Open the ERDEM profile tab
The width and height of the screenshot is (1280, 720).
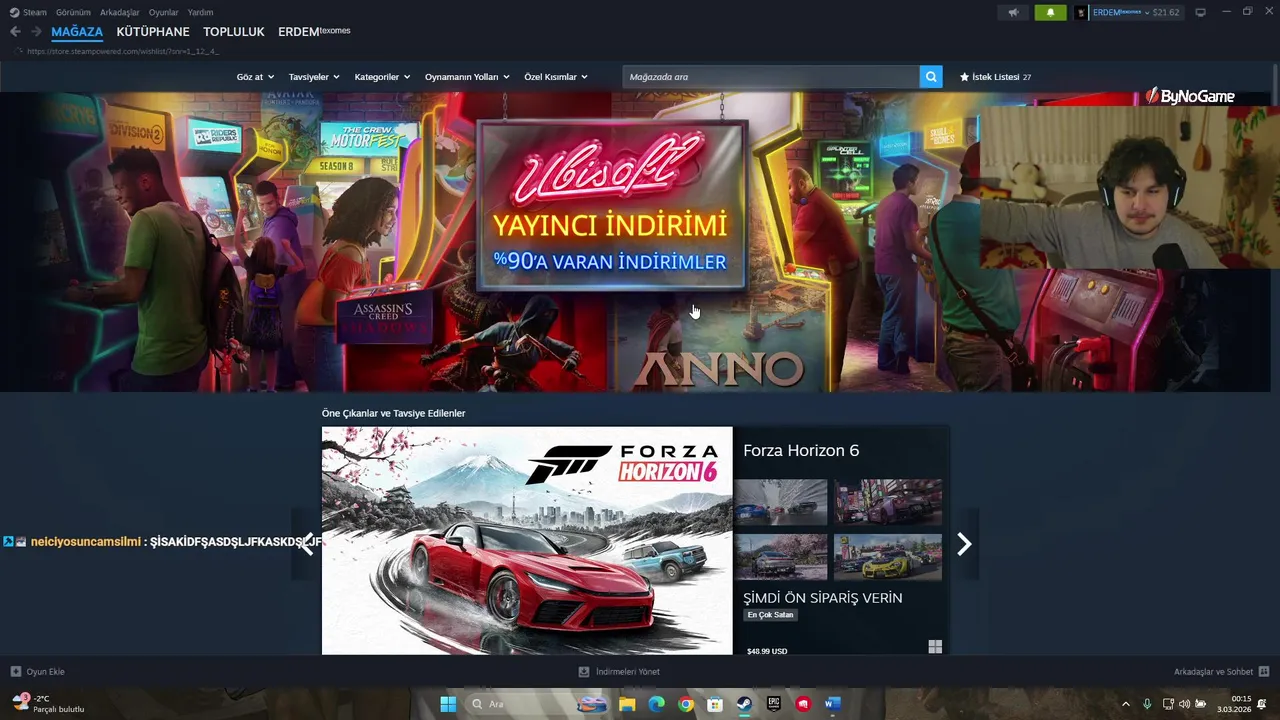[x=314, y=32]
